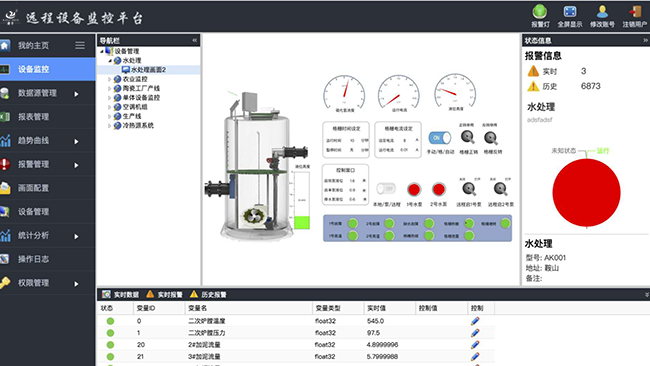This screenshot has height=366, width=650.
Task: Open 全屏显示 fullscreen display icon
Action: [570, 12]
